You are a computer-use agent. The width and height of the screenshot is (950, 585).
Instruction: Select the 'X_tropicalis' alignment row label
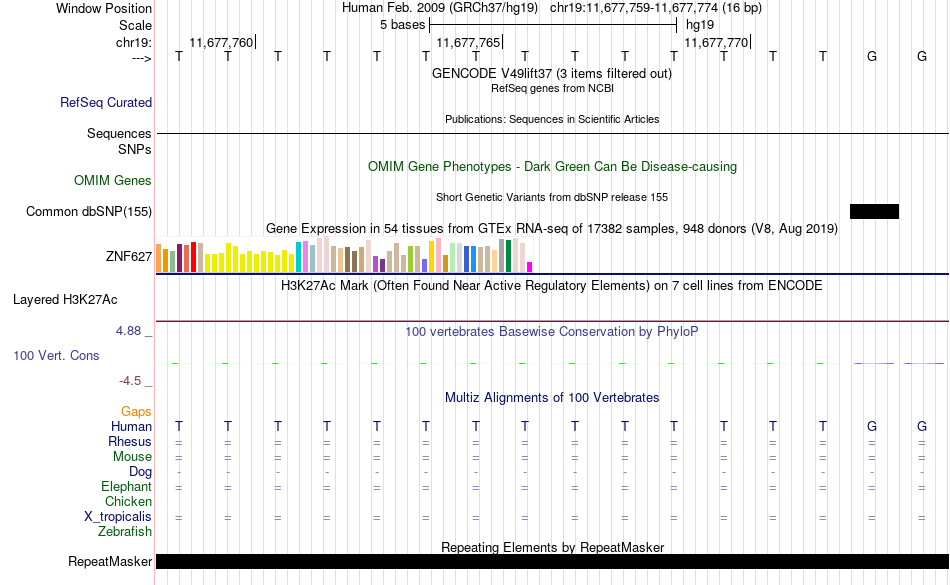click(118, 517)
